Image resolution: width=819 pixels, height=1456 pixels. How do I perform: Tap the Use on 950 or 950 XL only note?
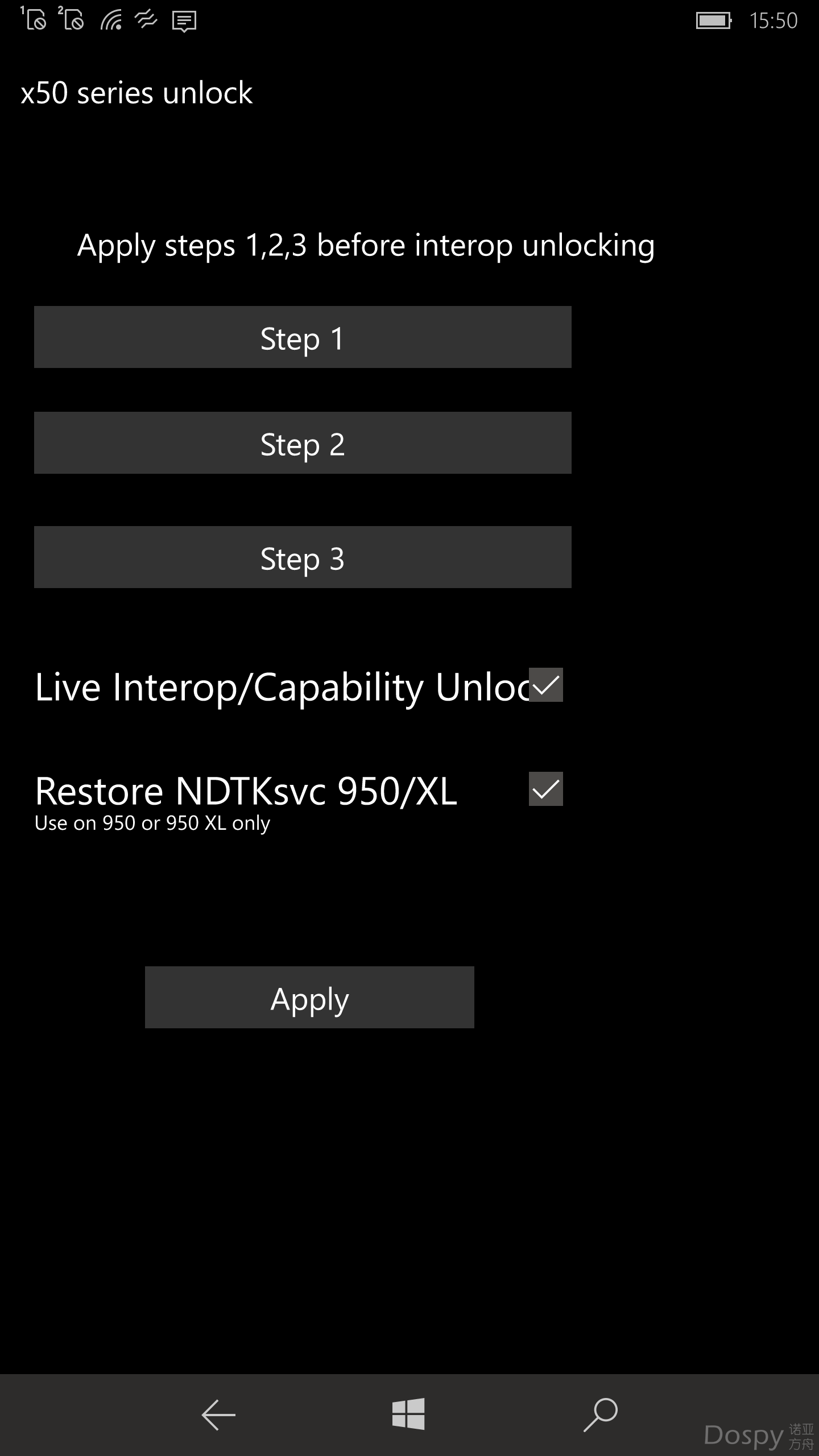coord(152,824)
